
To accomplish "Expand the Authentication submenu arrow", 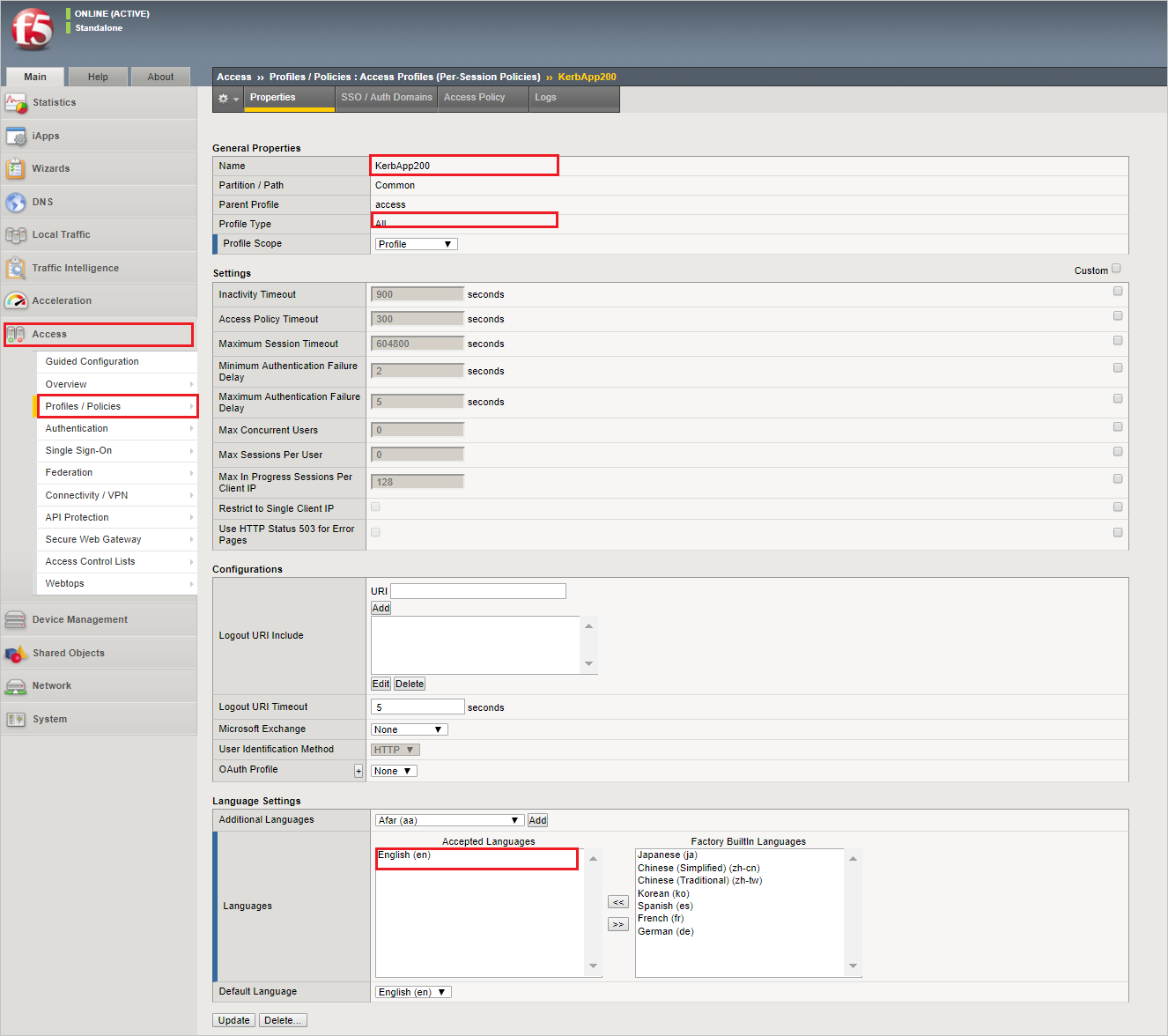I will coord(191,428).
